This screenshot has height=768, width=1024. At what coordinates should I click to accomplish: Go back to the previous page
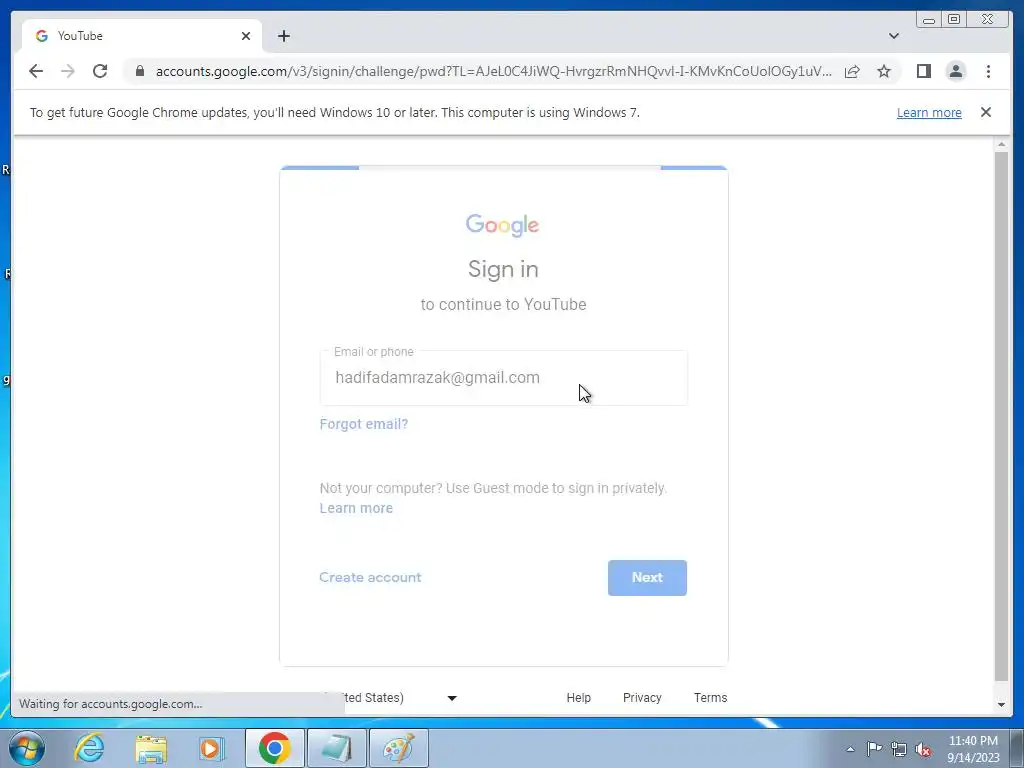coord(36,71)
